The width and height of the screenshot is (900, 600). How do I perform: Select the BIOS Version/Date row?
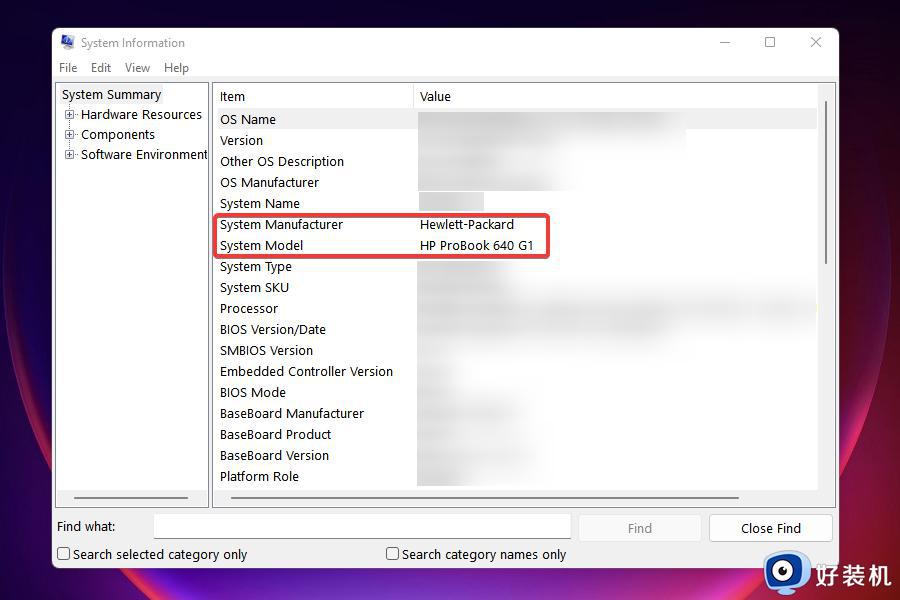[x=517, y=330]
